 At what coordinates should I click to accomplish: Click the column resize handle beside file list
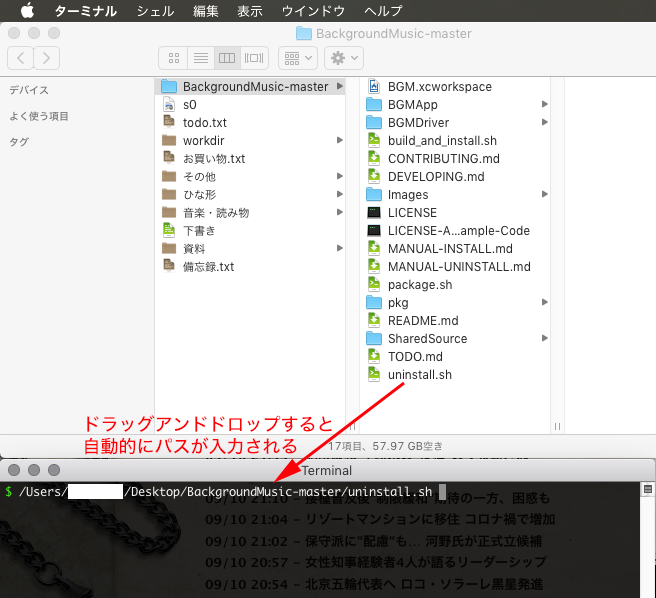tap(557, 426)
